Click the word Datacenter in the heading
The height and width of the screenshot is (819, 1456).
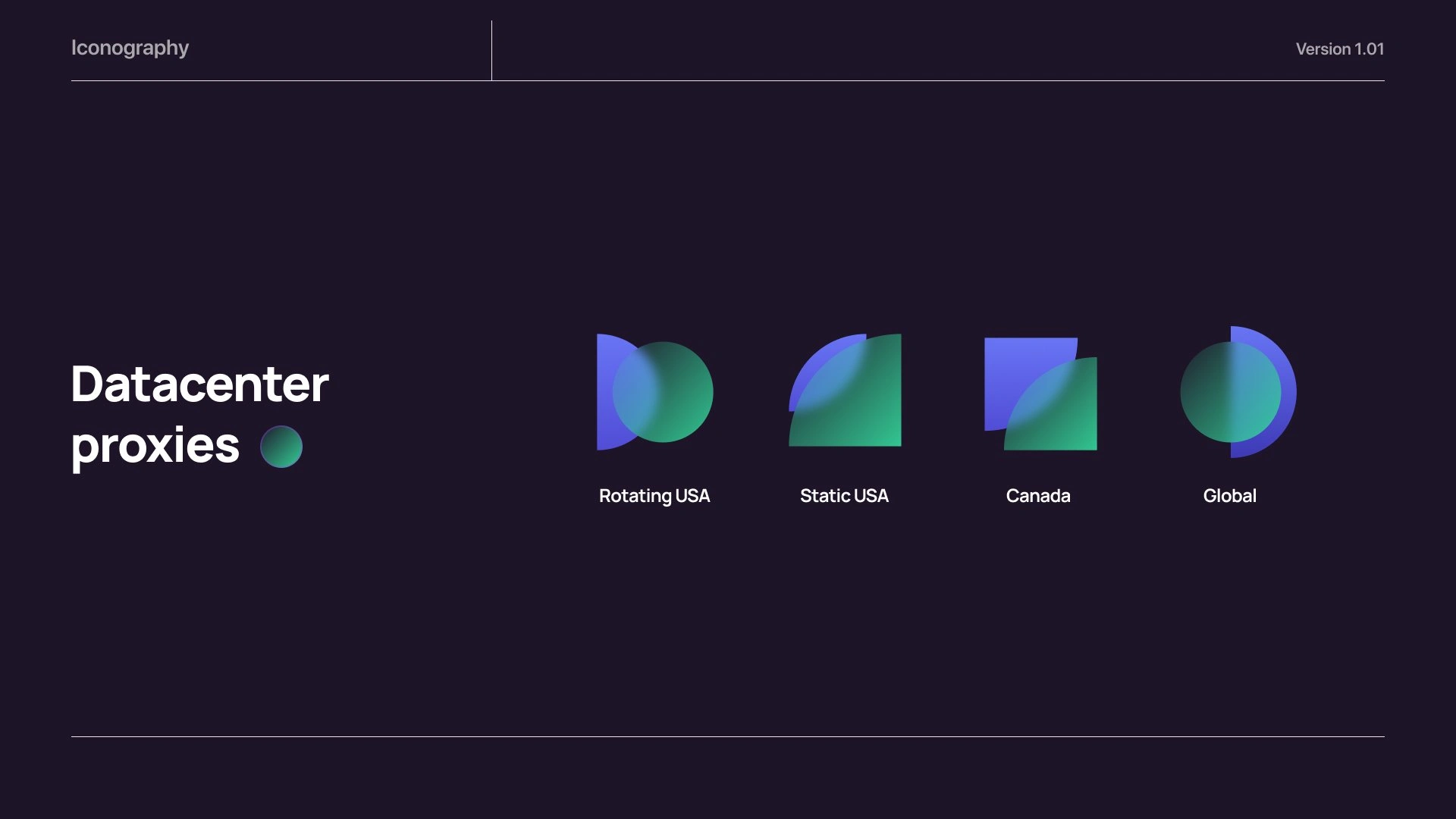pos(200,384)
